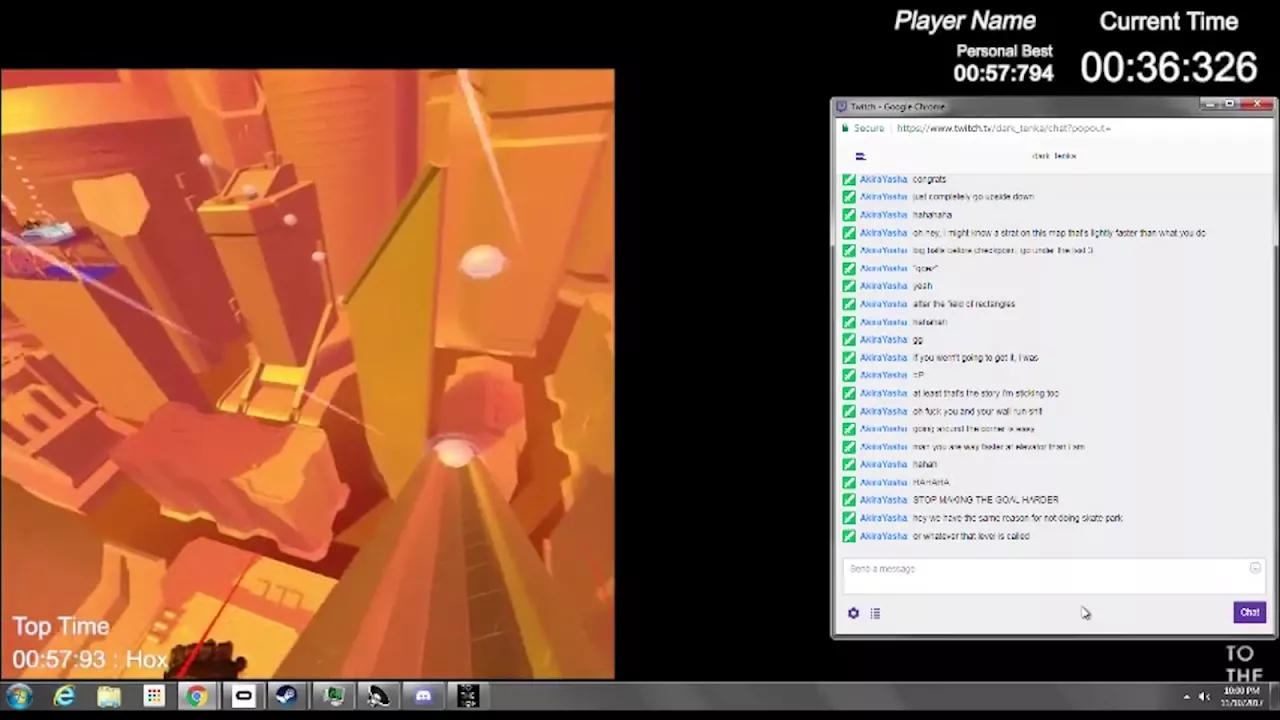
Task: Click the volume icon in system tray
Action: point(1204,697)
